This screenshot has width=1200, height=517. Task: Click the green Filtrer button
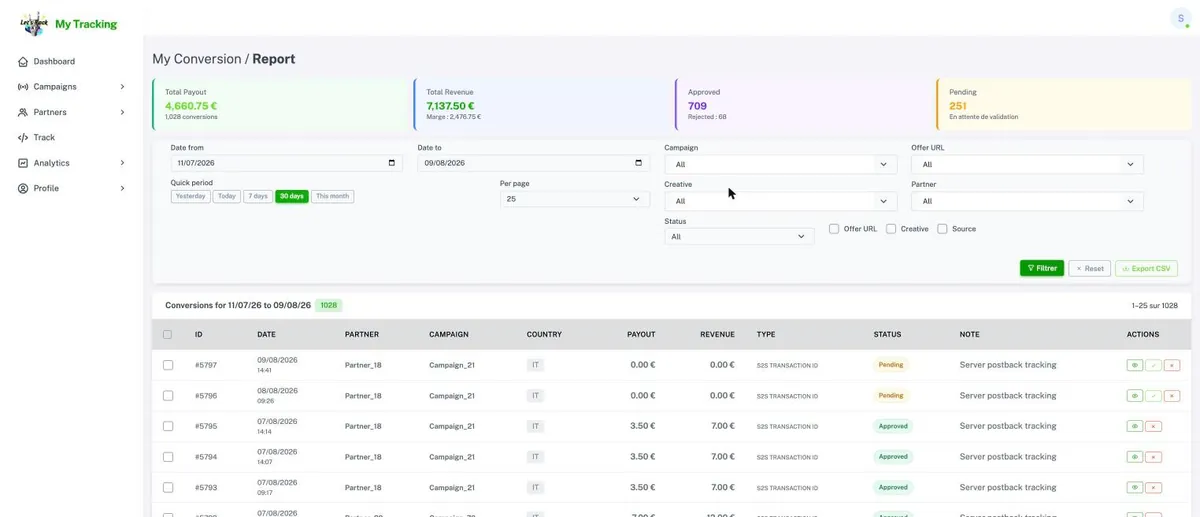(x=1042, y=268)
